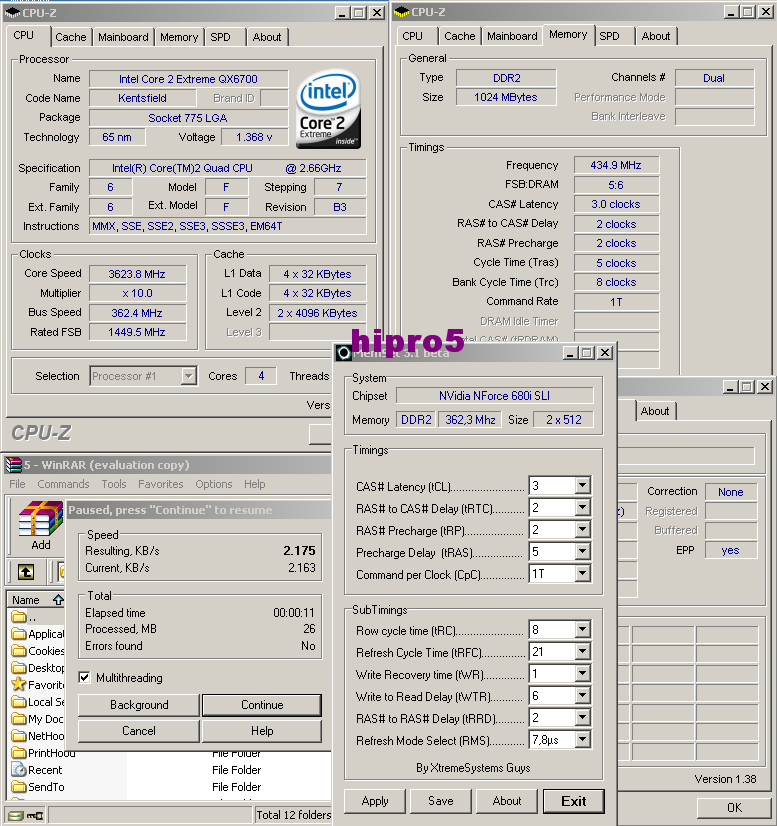Toggle the Multithreading checkbox
777x826 pixels.
[84, 677]
